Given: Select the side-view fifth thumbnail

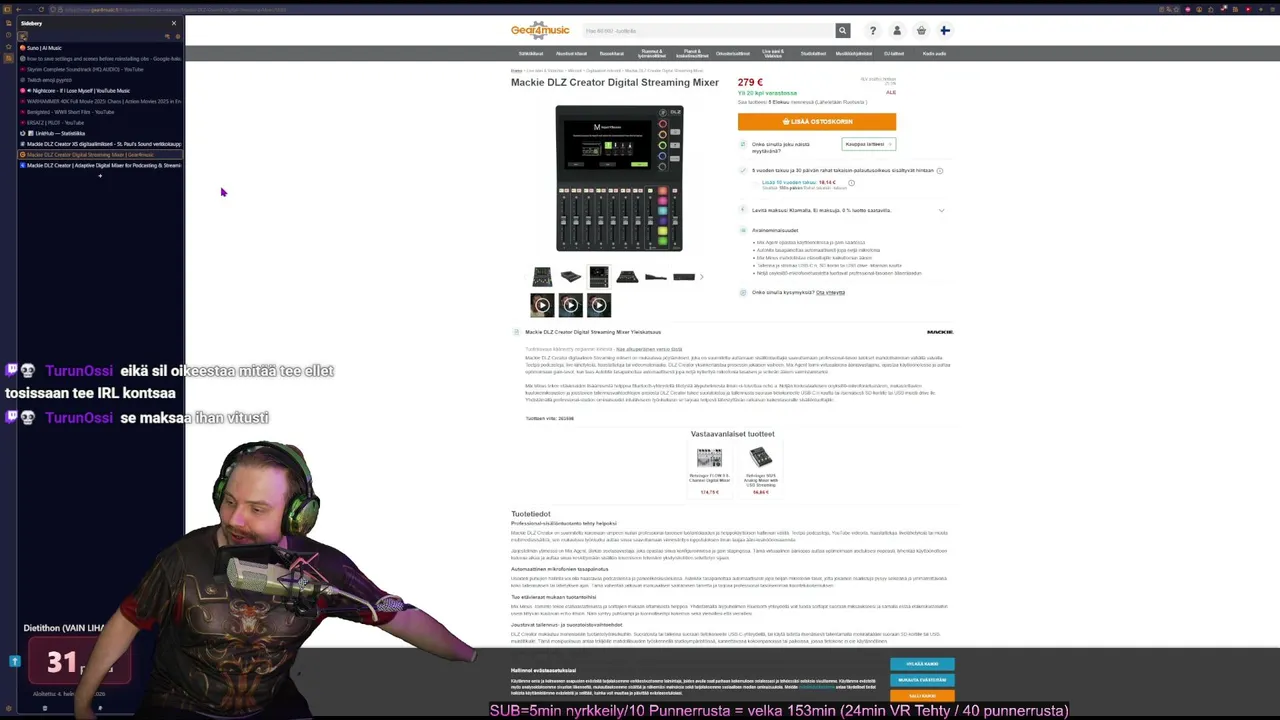Looking at the screenshot, I should coord(655,277).
